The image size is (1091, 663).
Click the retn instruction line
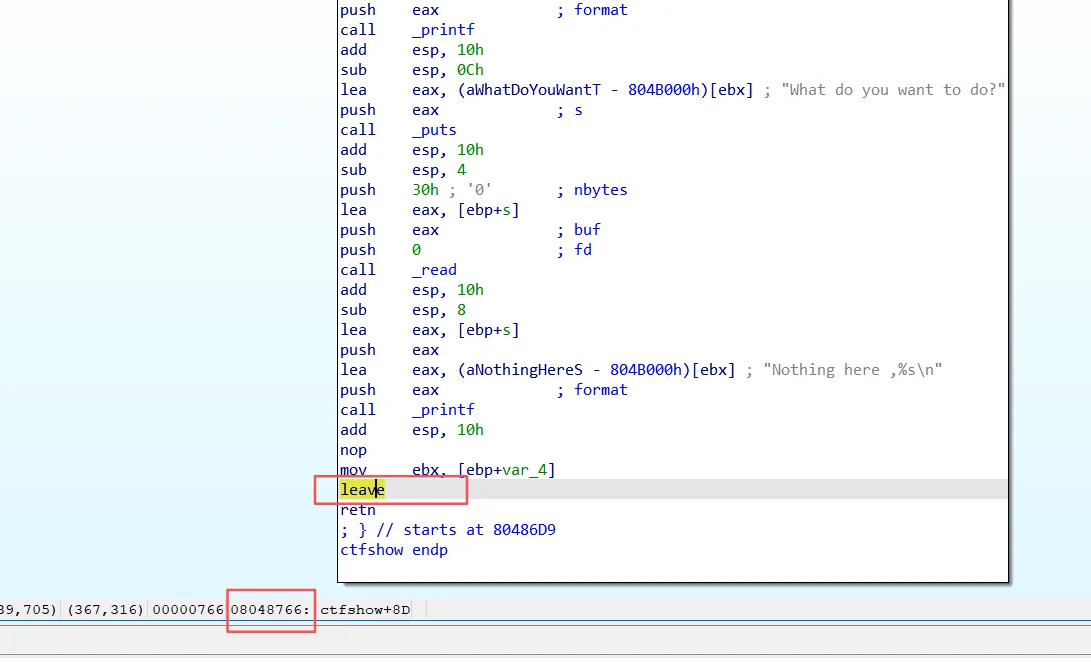point(358,510)
